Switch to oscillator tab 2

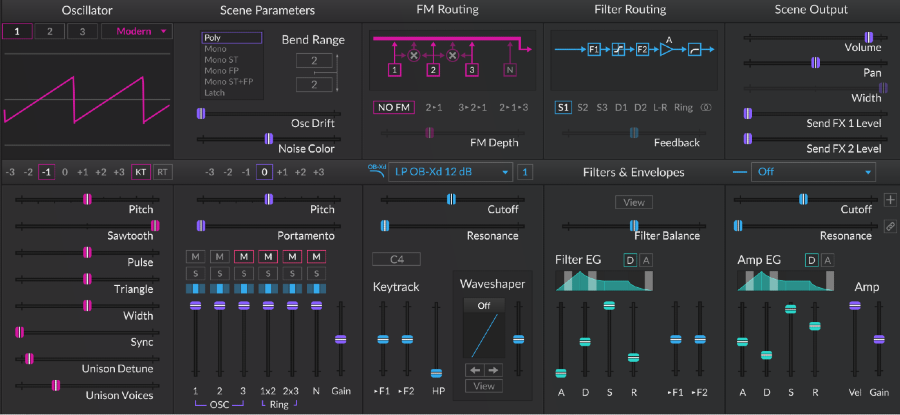point(49,32)
